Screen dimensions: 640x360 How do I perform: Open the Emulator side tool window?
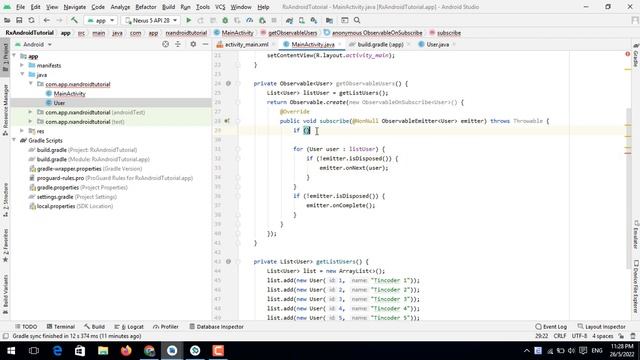[x=636, y=235]
